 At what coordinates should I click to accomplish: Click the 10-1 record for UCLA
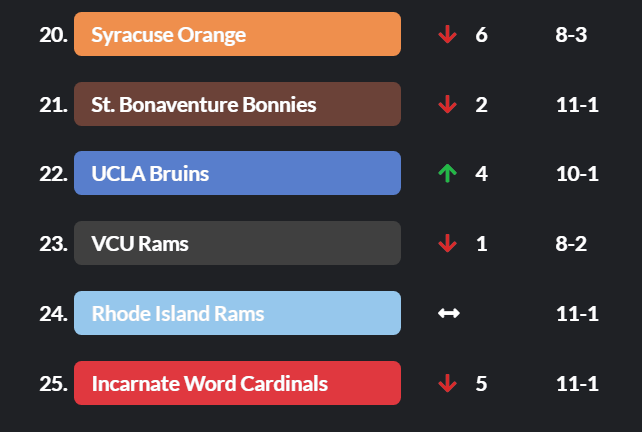point(577,174)
